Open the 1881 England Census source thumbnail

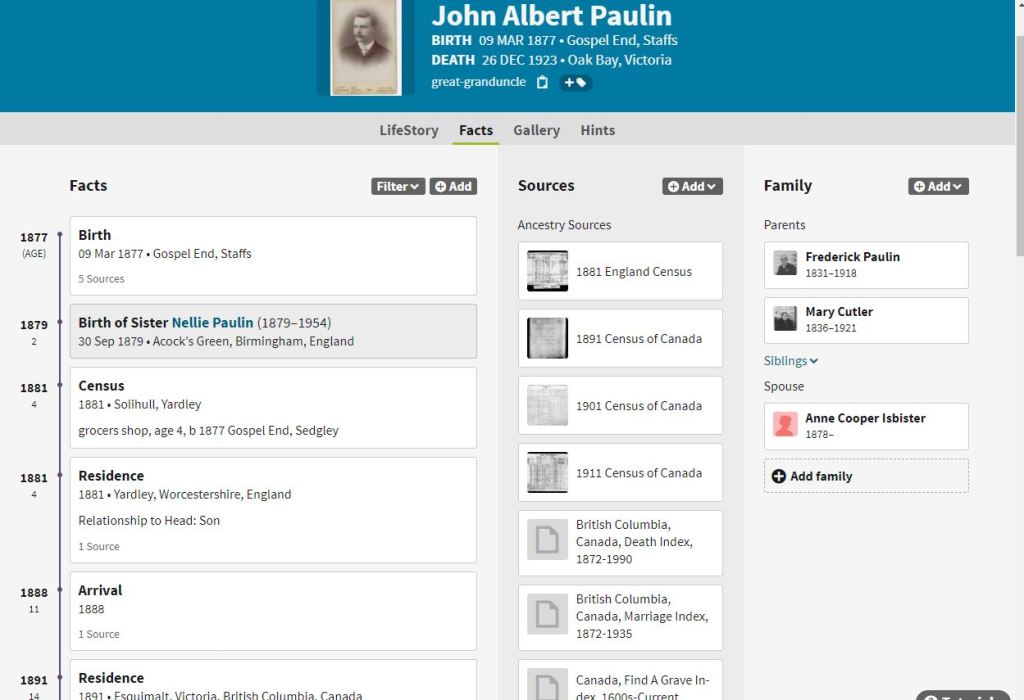(547, 271)
